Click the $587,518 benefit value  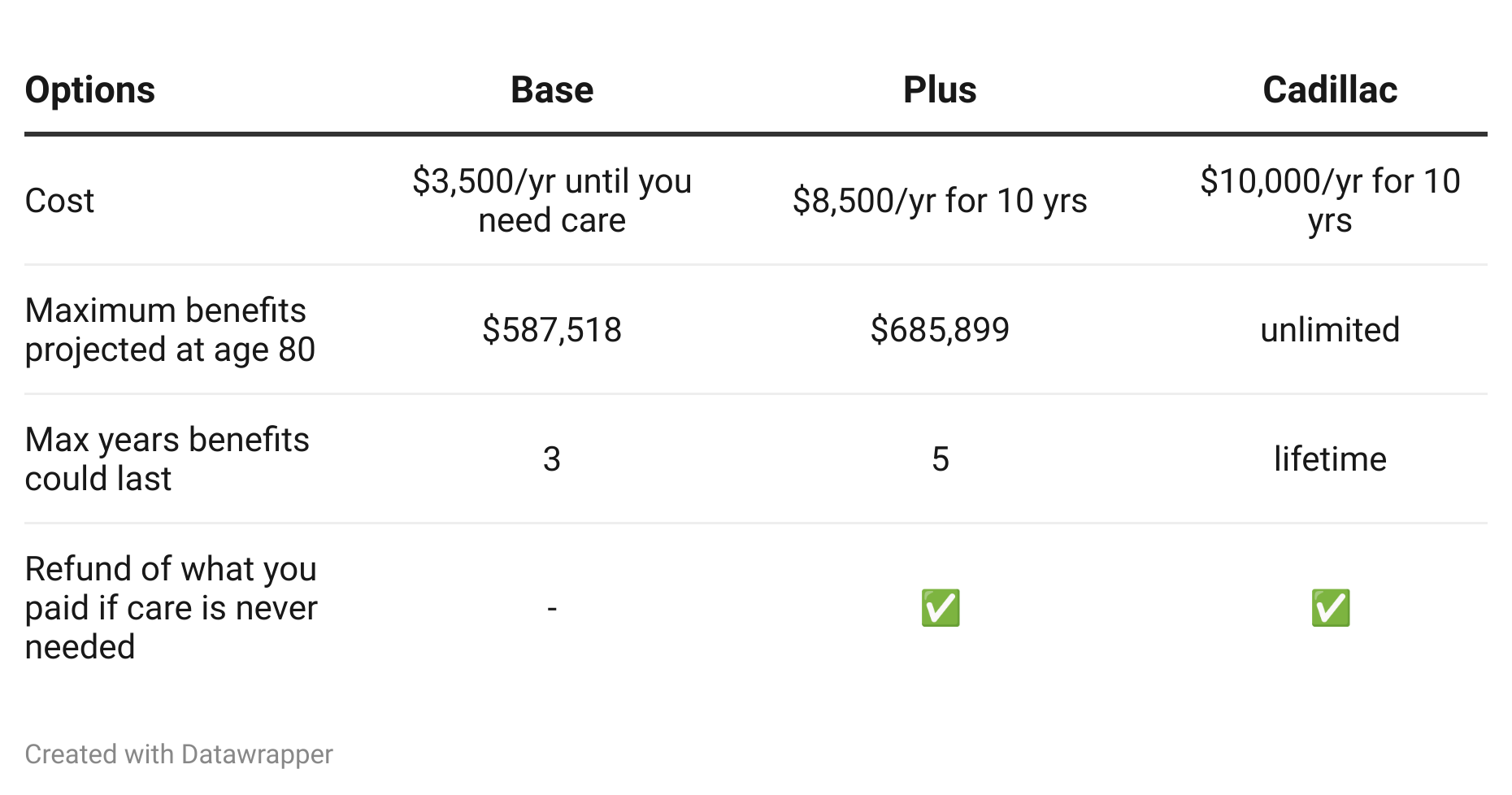click(x=552, y=330)
